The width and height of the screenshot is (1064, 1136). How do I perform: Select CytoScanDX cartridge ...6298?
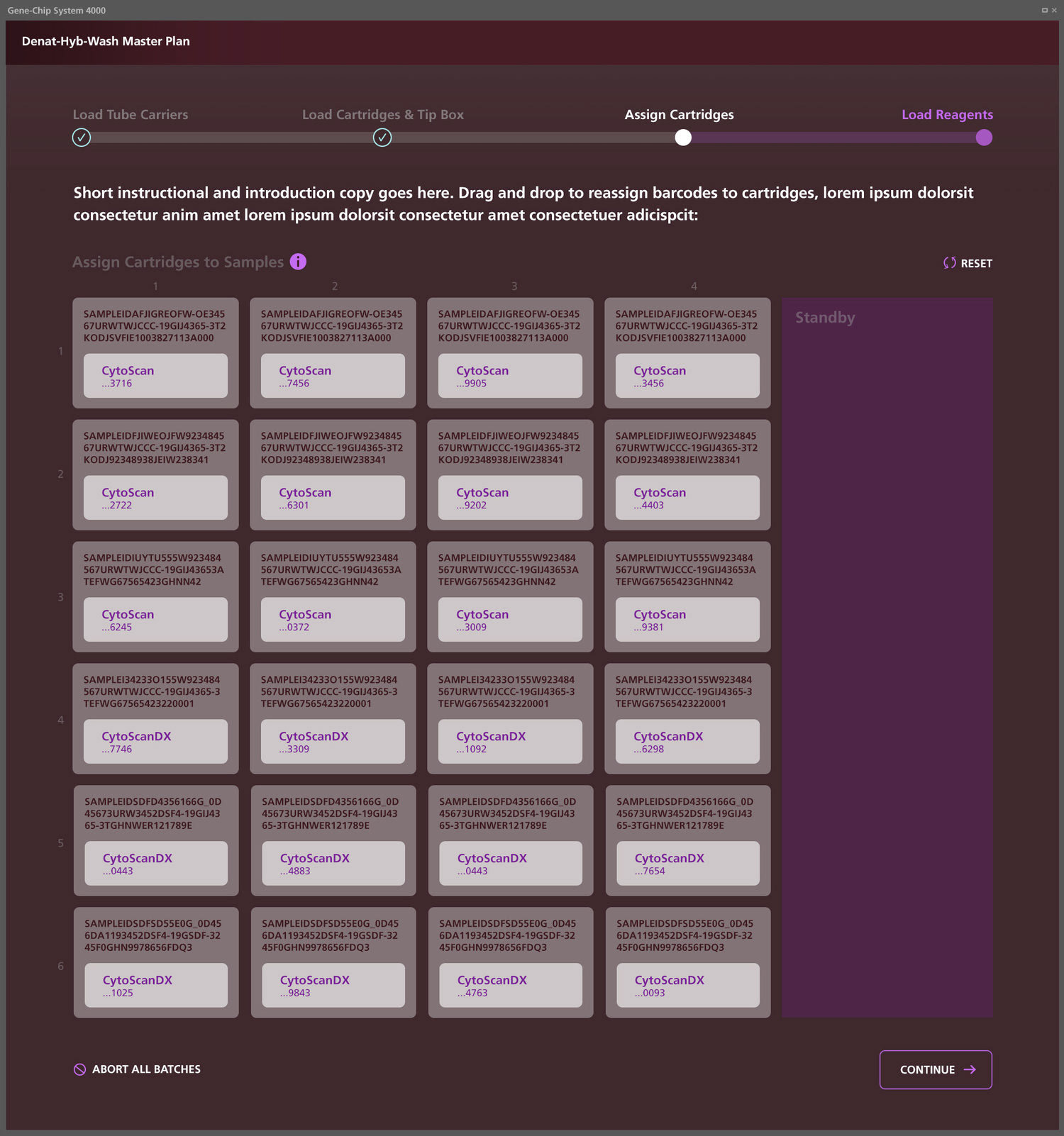687,742
